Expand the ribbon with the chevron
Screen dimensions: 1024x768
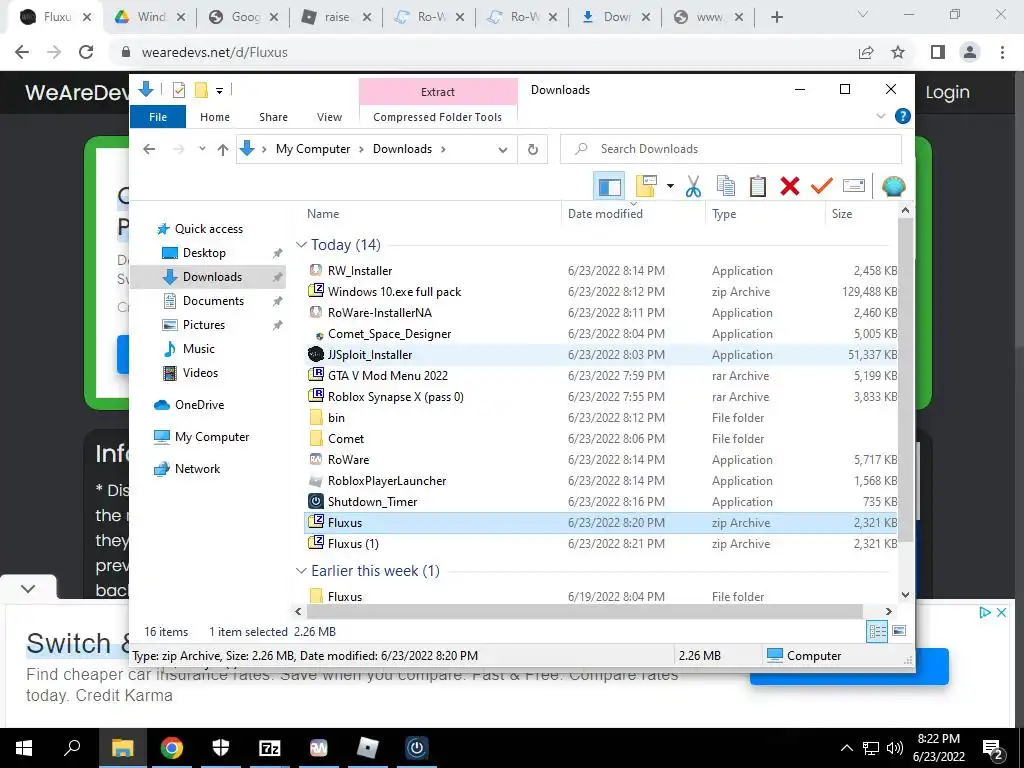click(x=880, y=116)
